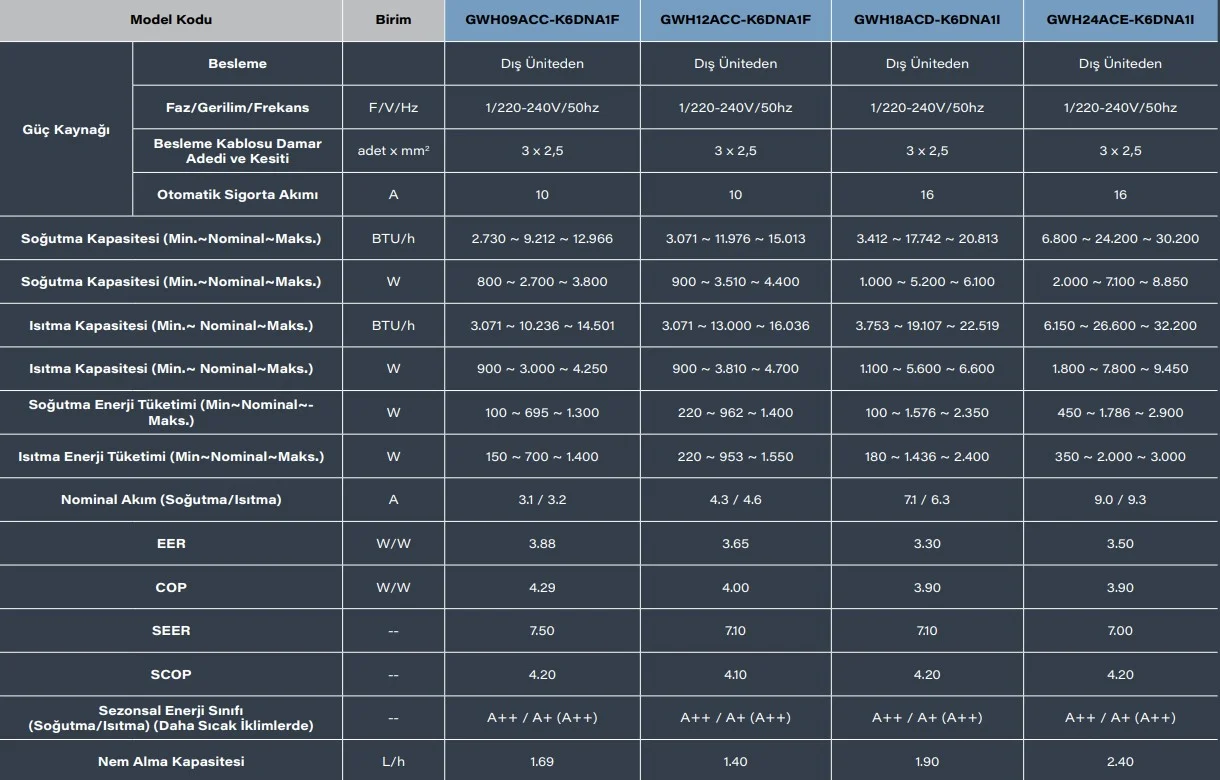Click the 3.88 EER value cell
This screenshot has width=1220, height=780.
[542, 543]
